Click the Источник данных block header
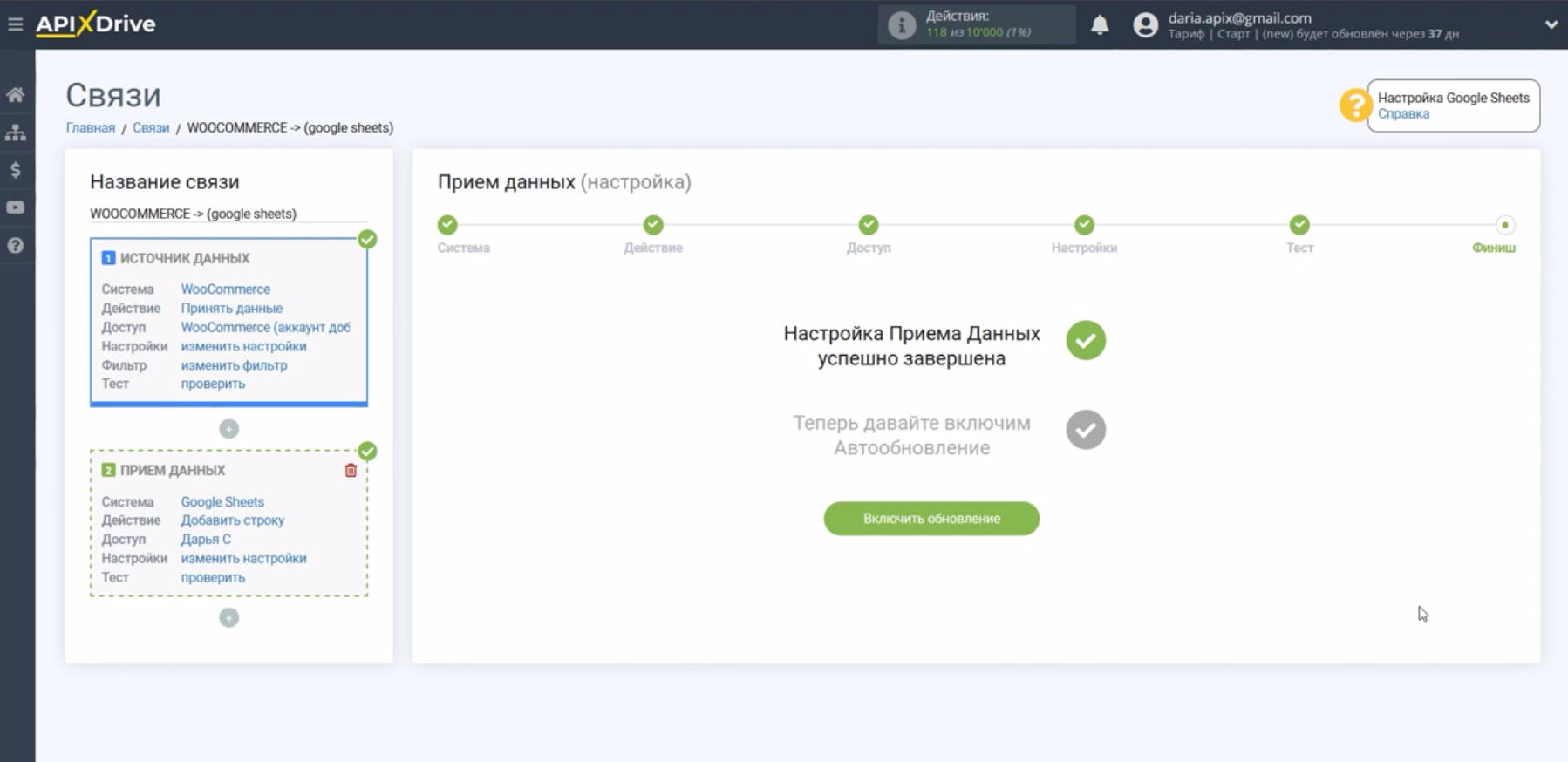The height and width of the screenshot is (762, 1568). [185, 258]
